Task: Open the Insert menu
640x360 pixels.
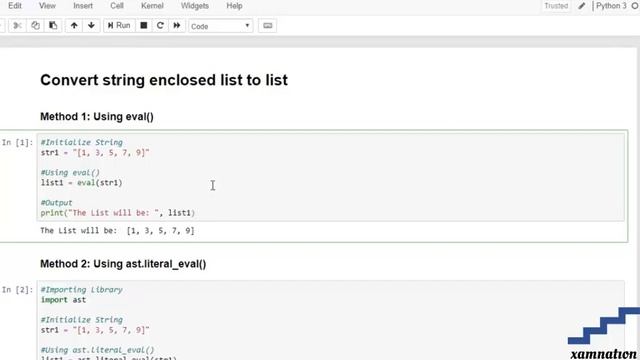Action: [83, 6]
